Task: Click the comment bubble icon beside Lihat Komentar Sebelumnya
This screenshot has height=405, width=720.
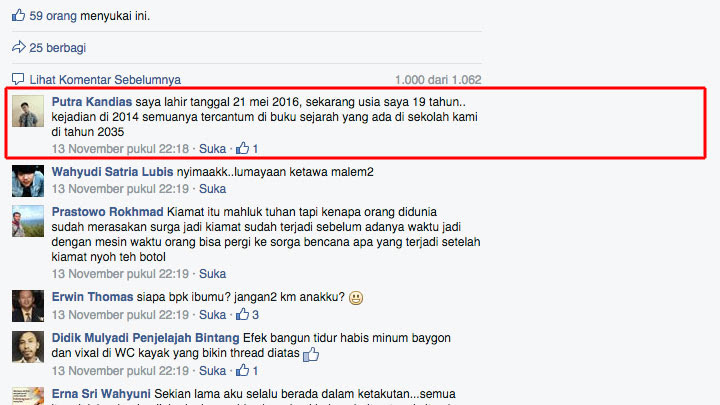Action: tap(18, 79)
